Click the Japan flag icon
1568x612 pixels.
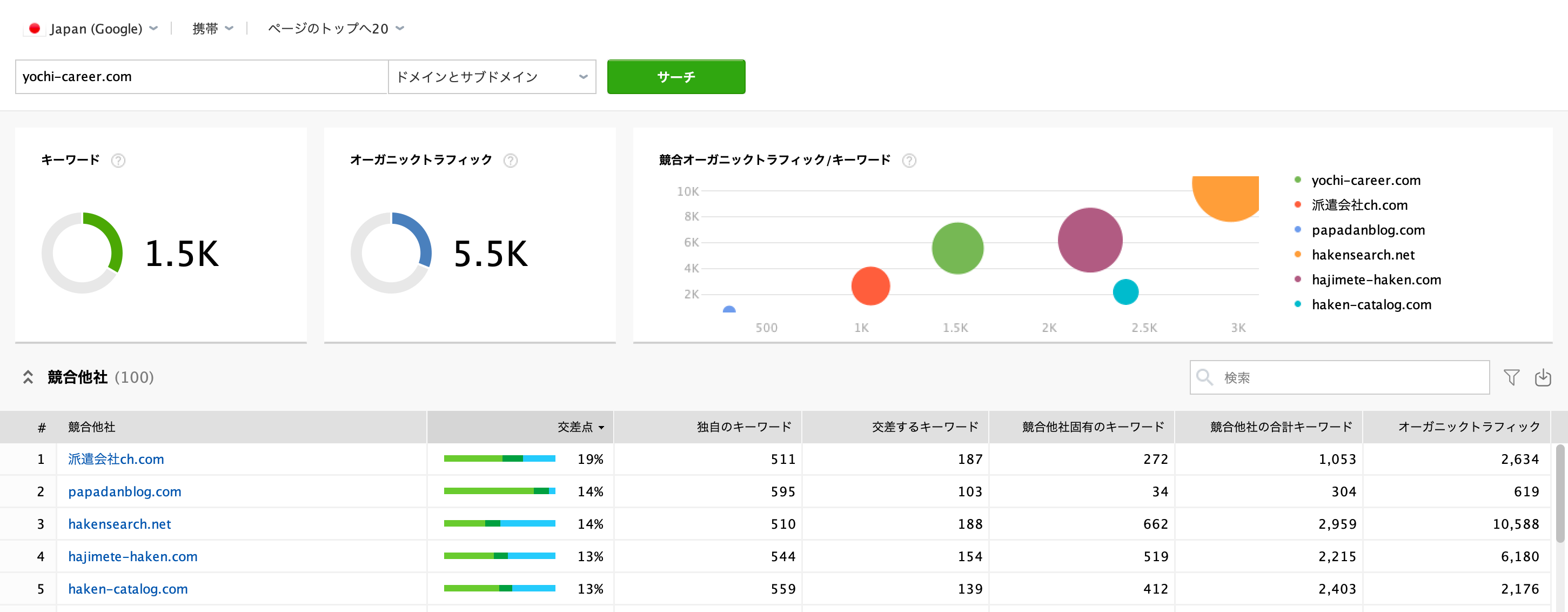pyautogui.click(x=34, y=29)
